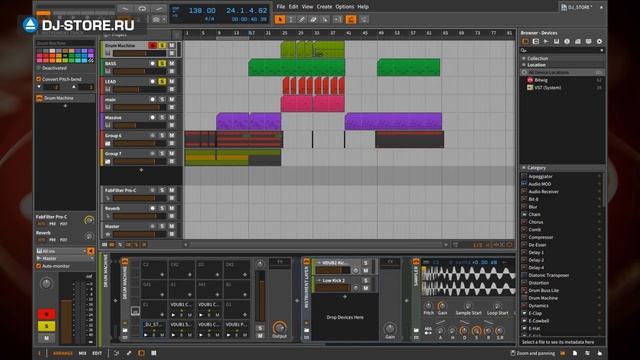This screenshot has width=640, height=360.
Task: Click the BASS track volume fader
Action: (x=140, y=71)
